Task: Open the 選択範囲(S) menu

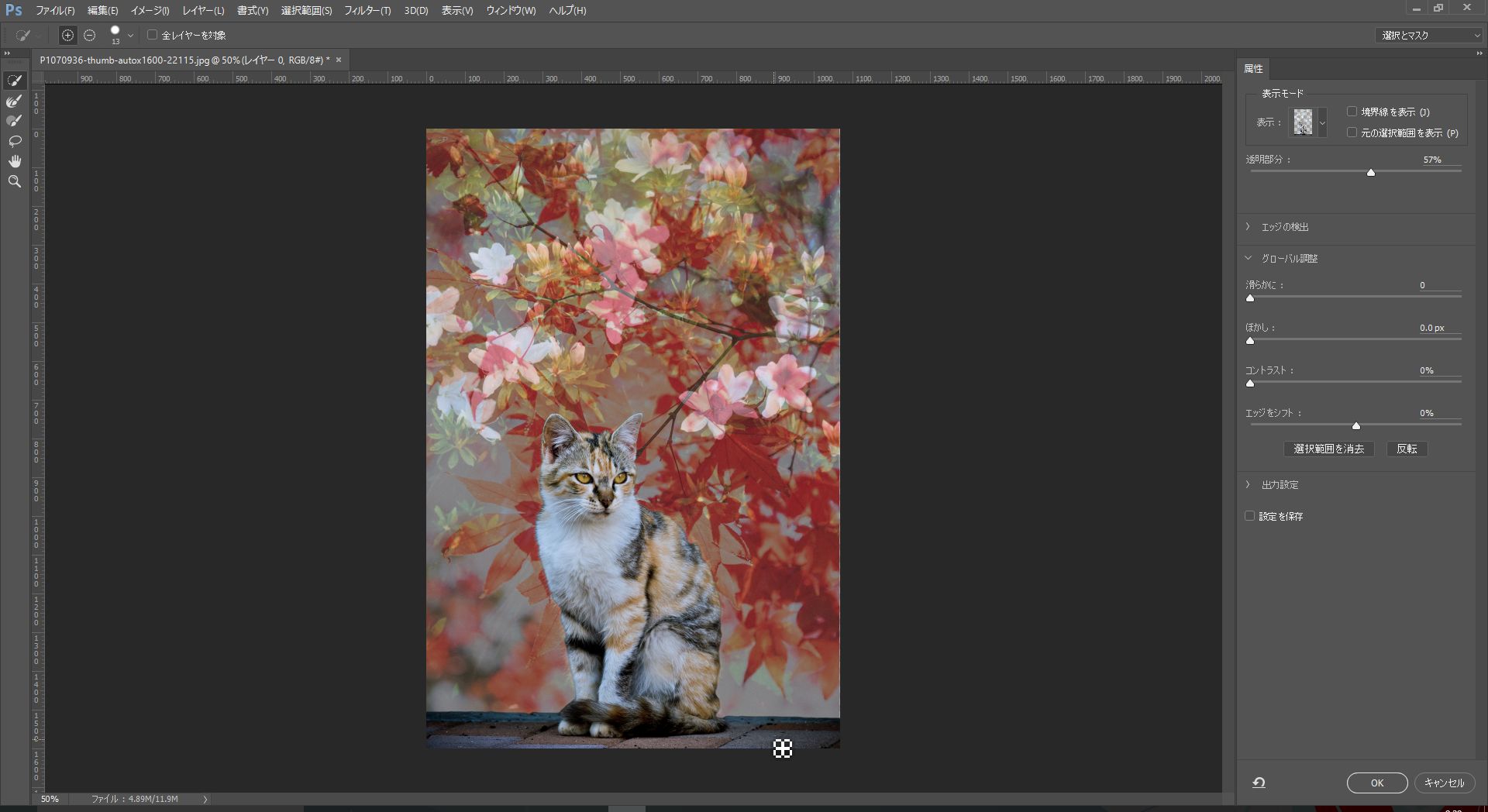Action: click(306, 11)
